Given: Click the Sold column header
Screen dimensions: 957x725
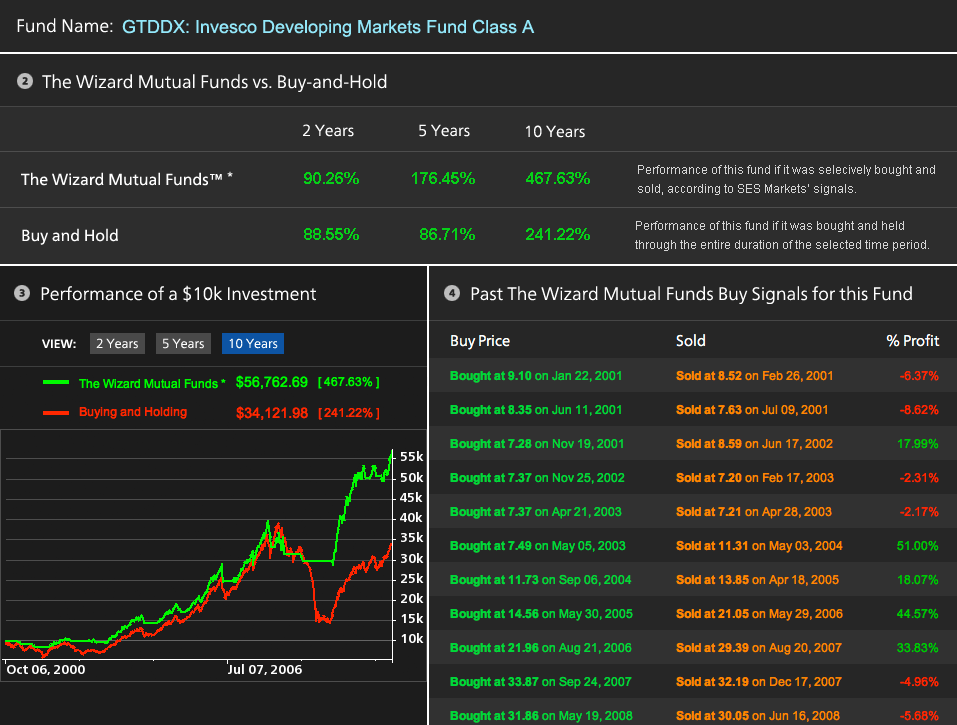Looking at the screenshot, I should (x=690, y=341).
